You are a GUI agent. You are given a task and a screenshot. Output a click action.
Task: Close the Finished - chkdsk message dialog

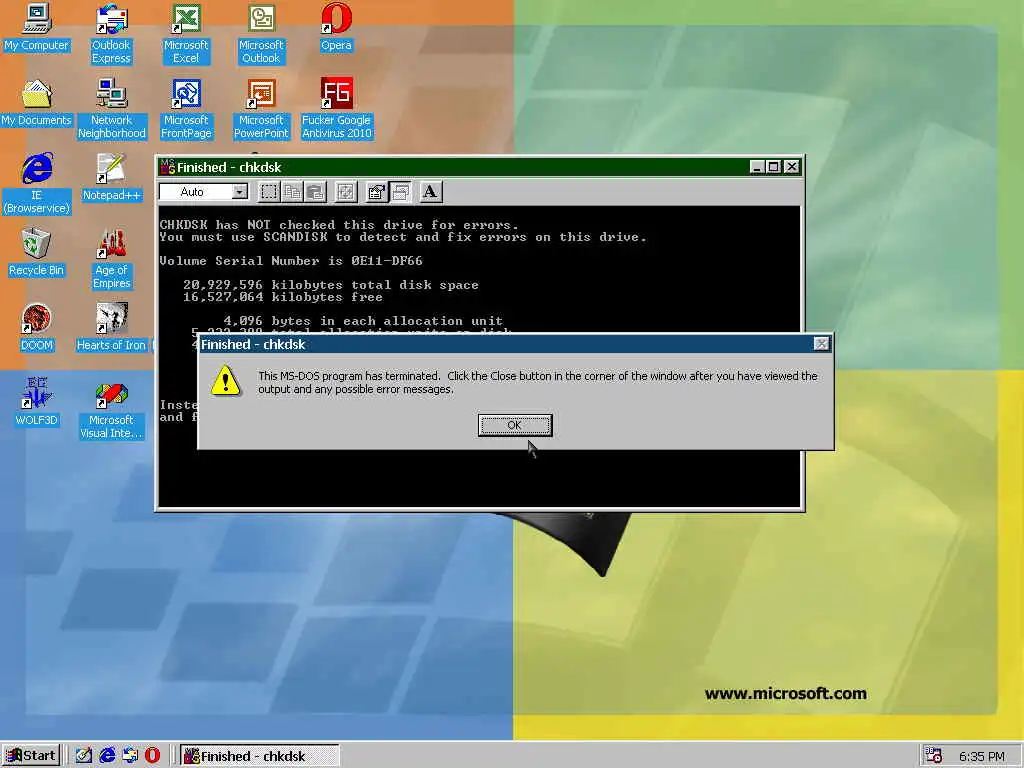click(822, 344)
